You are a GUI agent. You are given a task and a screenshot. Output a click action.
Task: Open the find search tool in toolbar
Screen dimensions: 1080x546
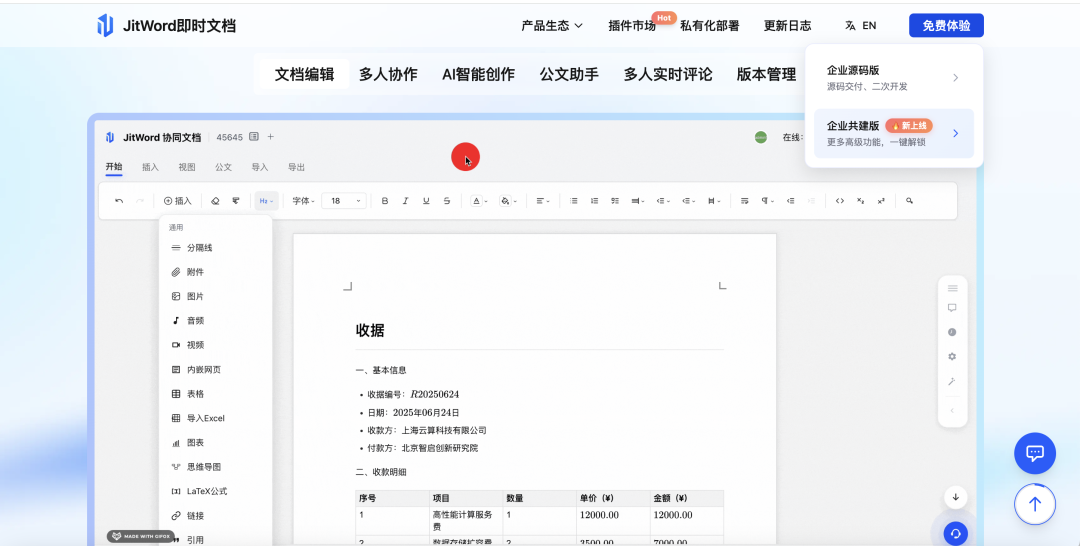(909, 201)
